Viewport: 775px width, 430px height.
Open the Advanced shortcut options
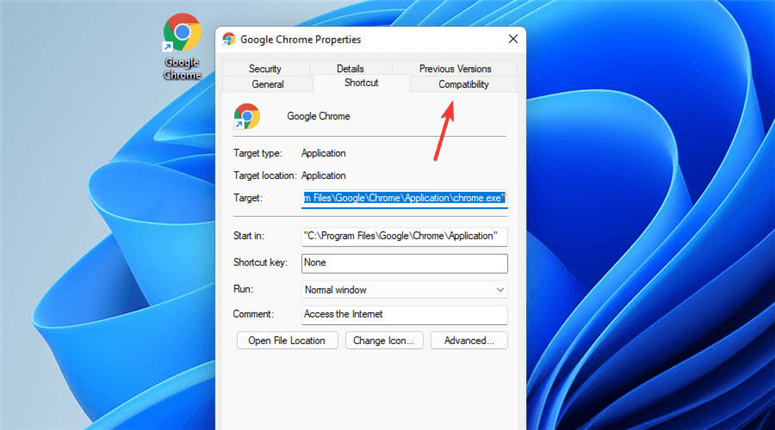click(x=469, y=341)
